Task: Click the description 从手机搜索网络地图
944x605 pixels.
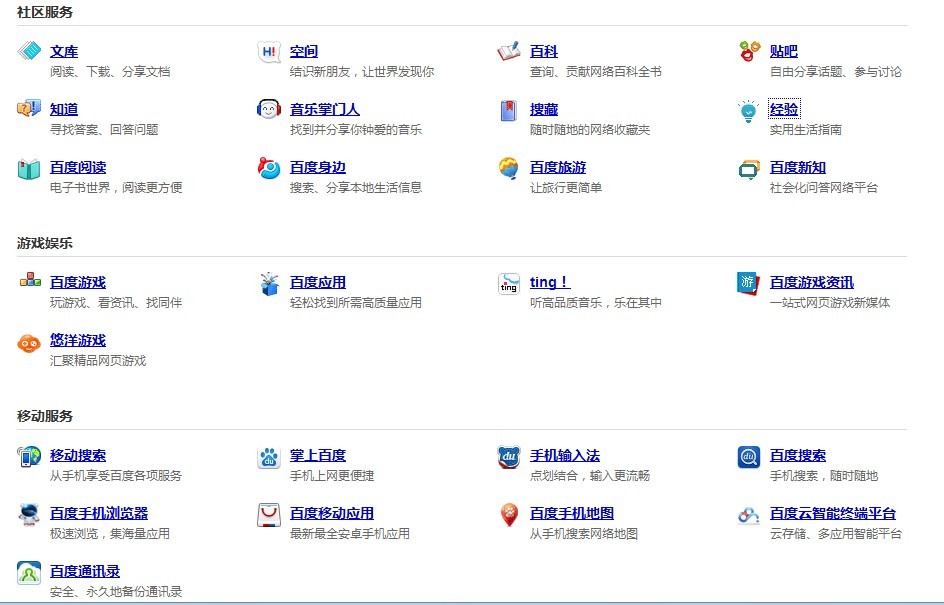Action: click(583, 533)
